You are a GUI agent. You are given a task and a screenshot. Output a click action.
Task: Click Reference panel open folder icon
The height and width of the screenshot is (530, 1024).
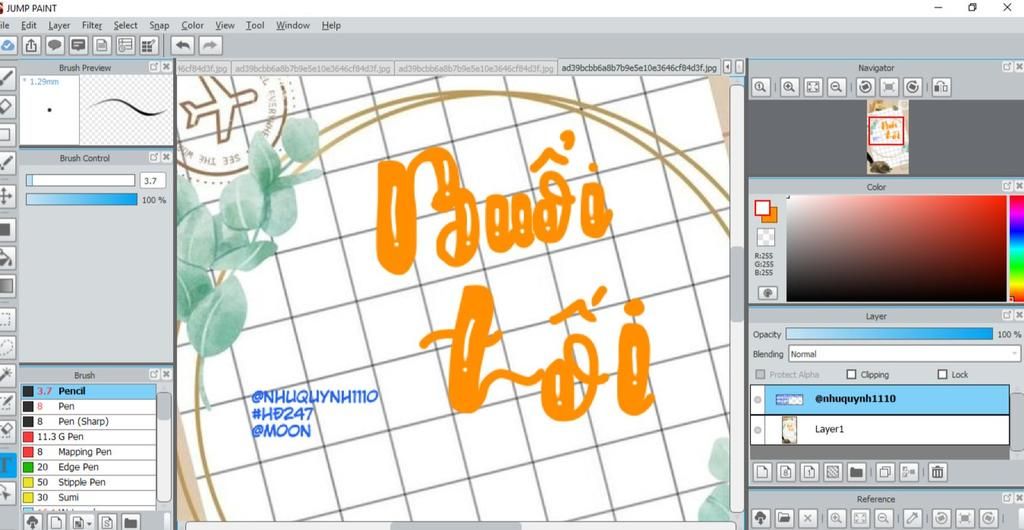click(x=784, y=518)
